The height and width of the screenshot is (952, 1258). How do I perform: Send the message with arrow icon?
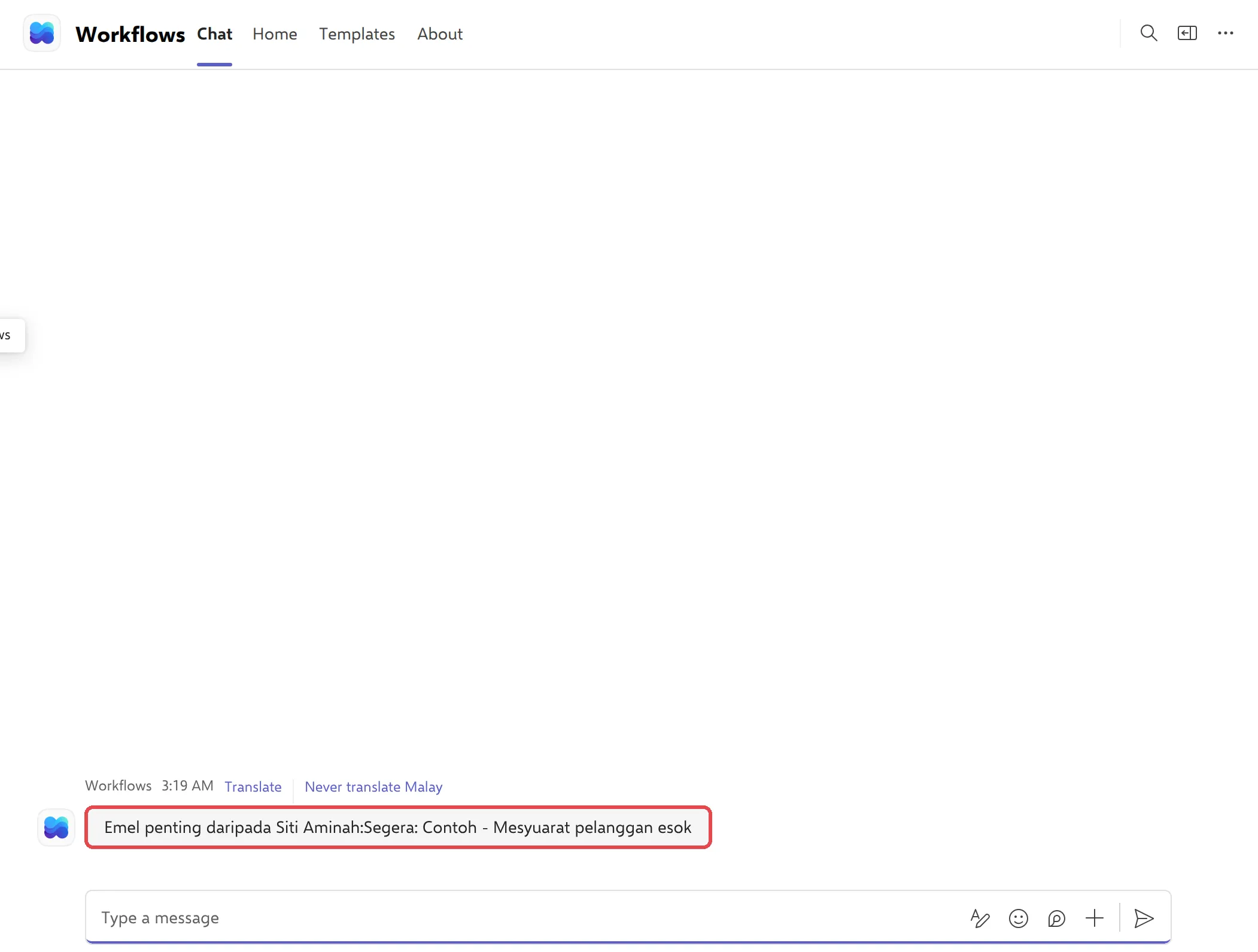point(1144,918)
